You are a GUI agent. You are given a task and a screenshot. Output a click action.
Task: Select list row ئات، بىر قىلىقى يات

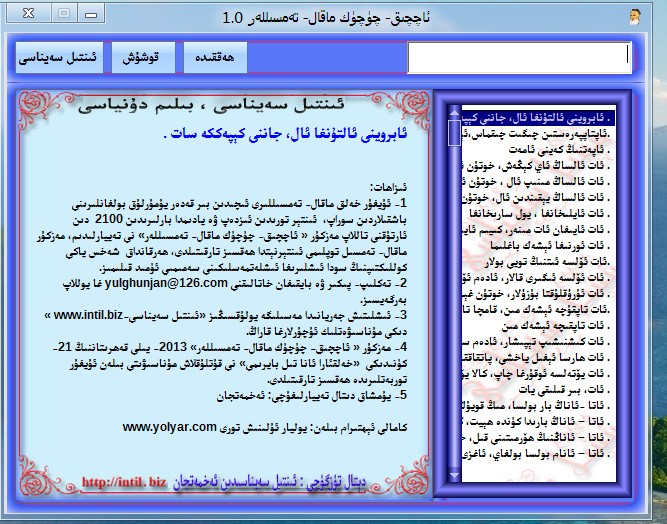point(539,390)
